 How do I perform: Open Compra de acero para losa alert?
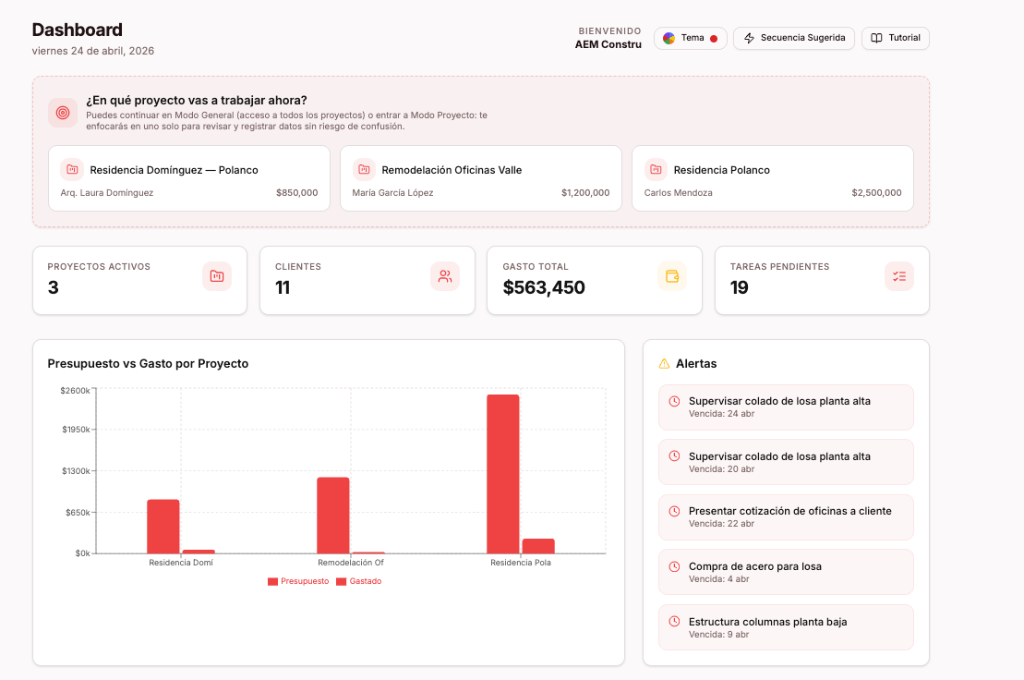[x=786, y=572]
